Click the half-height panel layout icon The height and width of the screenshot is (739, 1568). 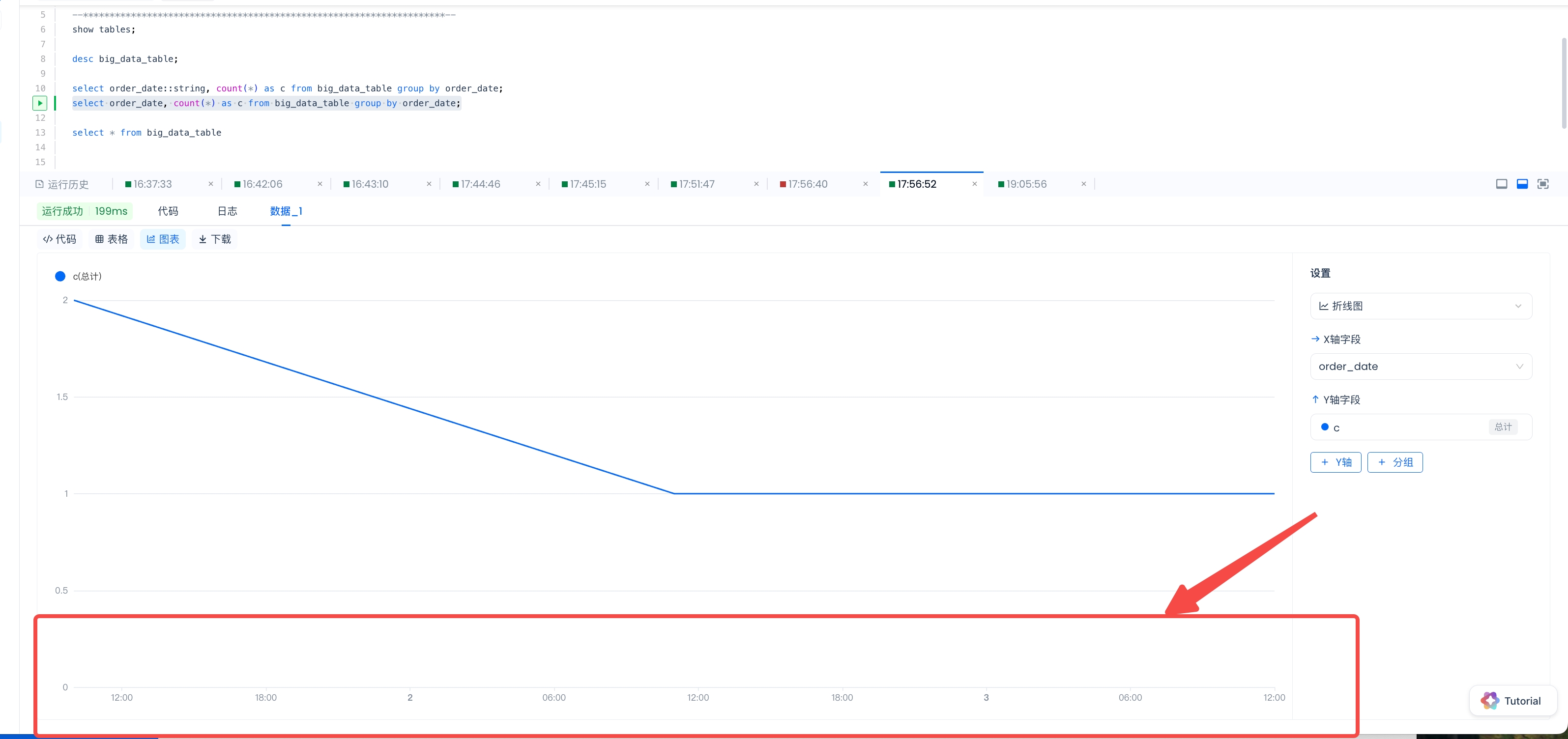point(1522,184)
